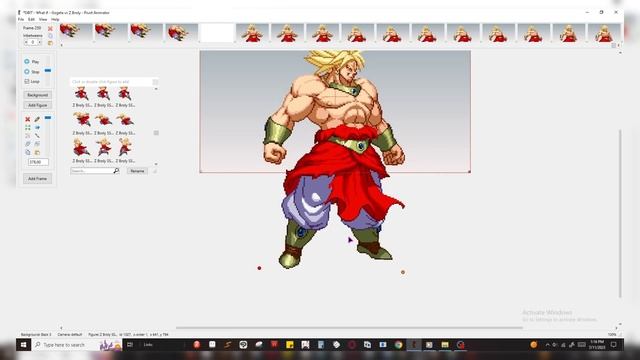Click canvas horizontal scrollbar right arrow

(616, 327)
